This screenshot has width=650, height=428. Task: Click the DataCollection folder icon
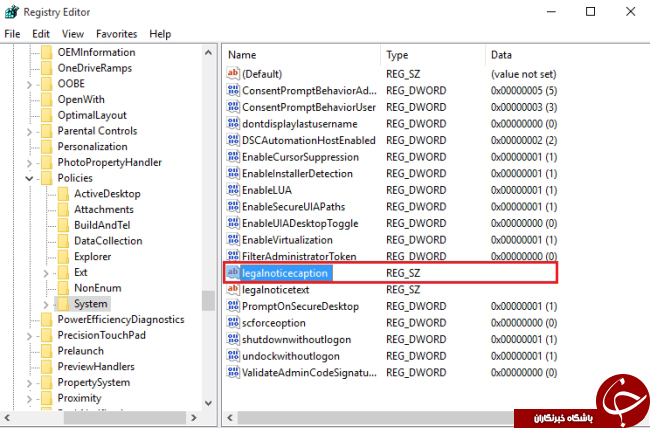(63, 241)
